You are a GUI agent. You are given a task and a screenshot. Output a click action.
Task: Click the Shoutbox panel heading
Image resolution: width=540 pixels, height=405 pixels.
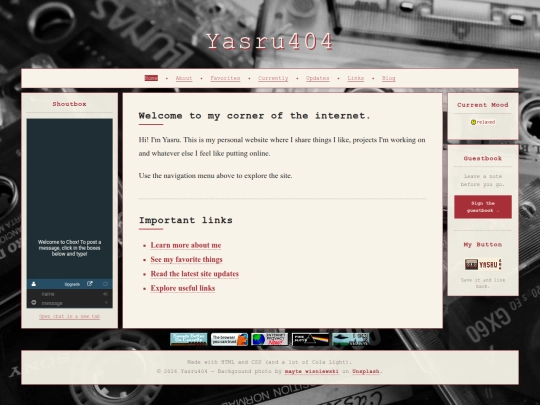(70, 104)
